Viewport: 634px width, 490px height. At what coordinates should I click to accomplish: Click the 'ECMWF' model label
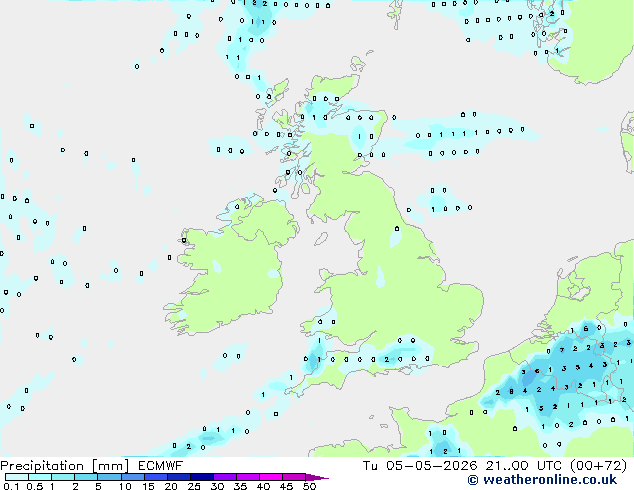click(160, 466)
